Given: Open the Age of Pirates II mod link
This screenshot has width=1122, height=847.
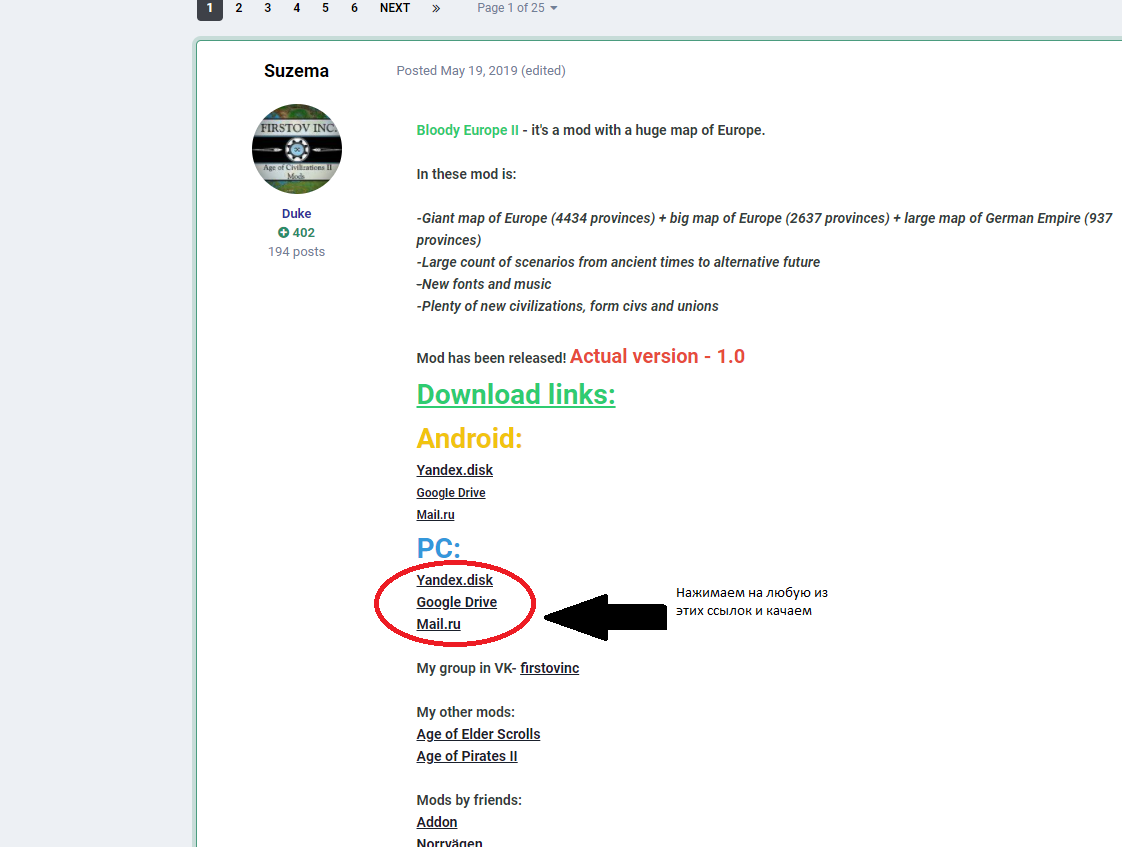Looking at the screenshot, I should click(467, 756).
